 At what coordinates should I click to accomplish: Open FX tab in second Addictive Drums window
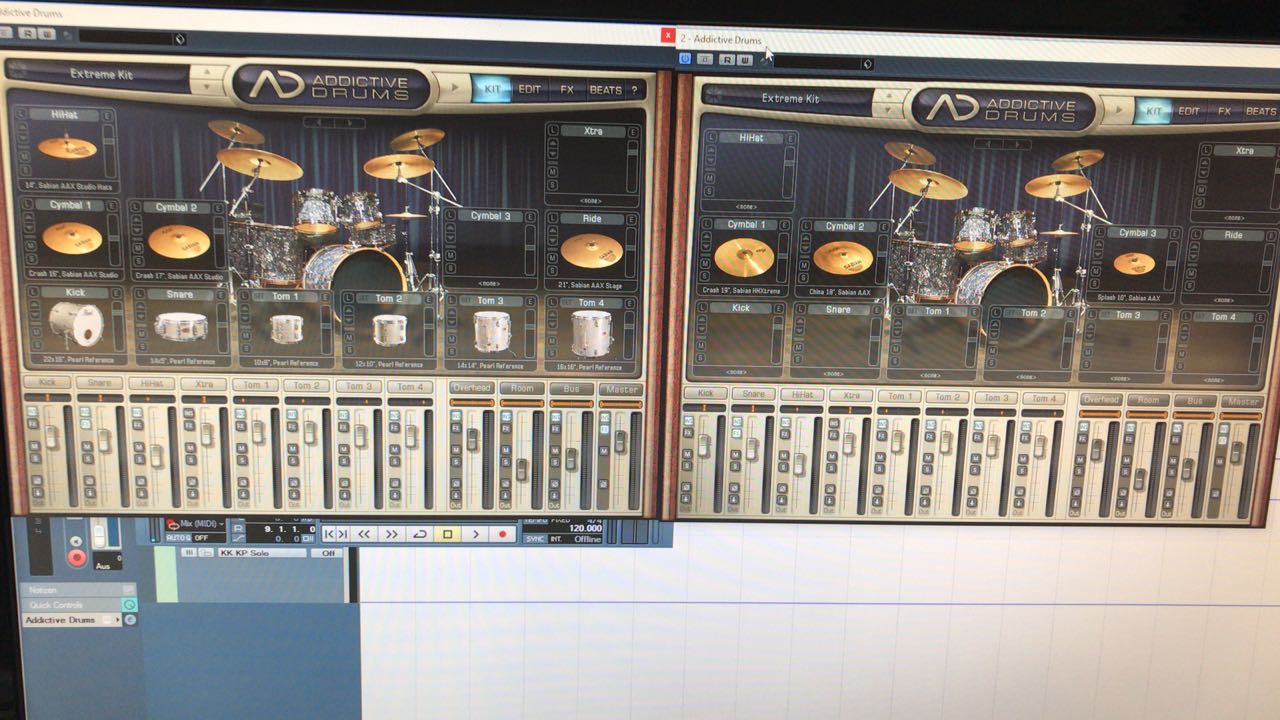[x=1224, y=112]
